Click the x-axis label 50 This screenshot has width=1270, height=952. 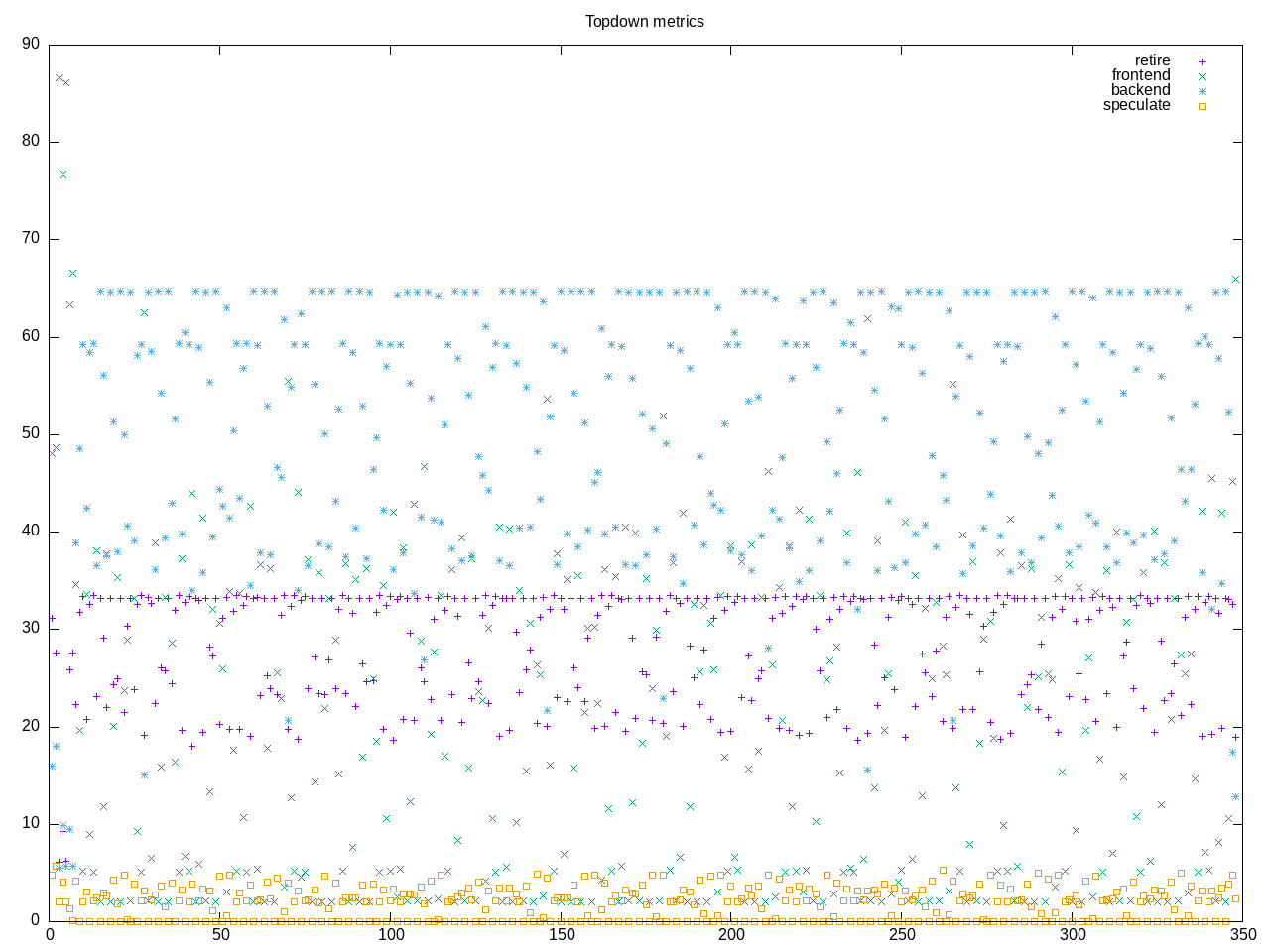[220, 935]
